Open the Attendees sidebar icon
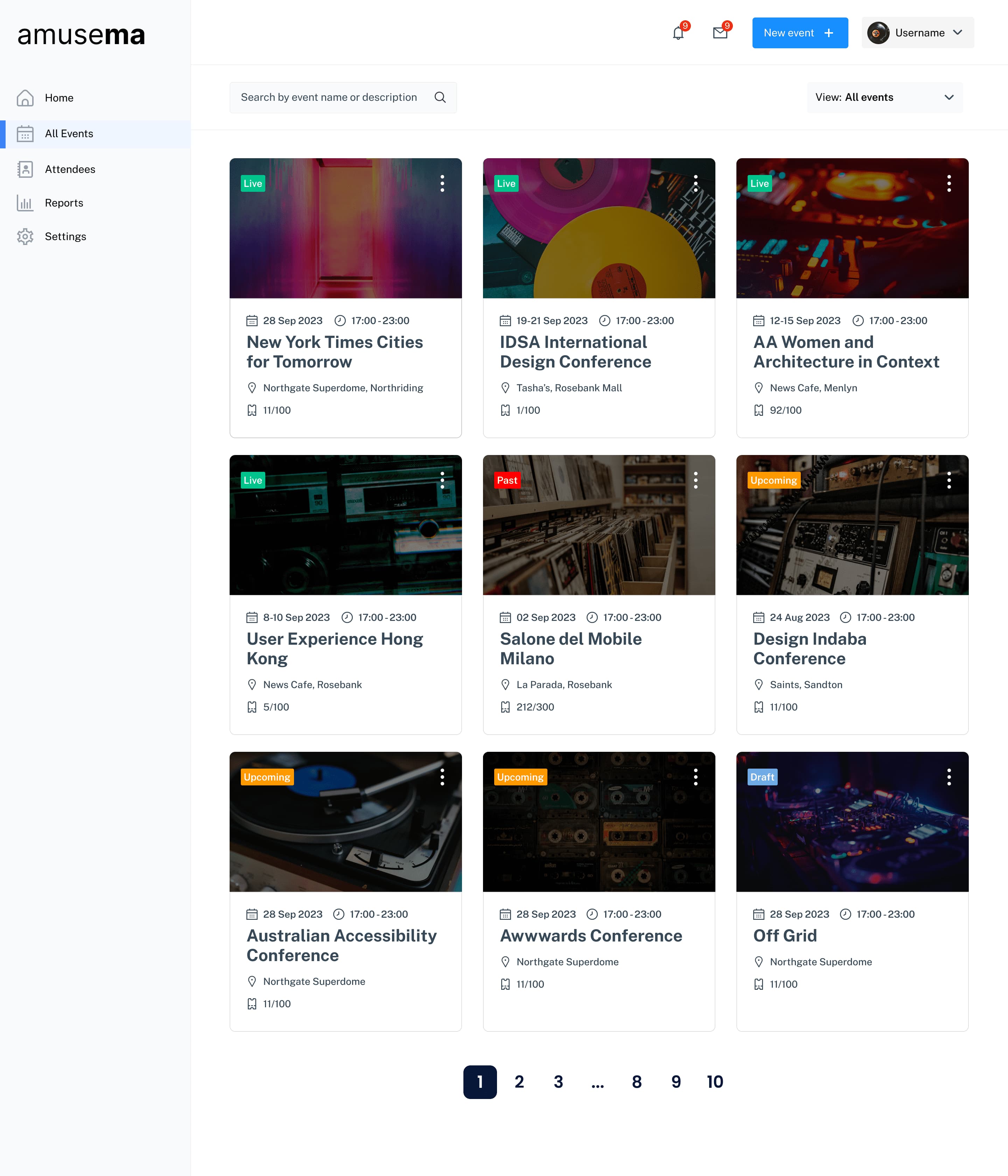Viewport: 1008px width, 1176px height. coord(26,169)
